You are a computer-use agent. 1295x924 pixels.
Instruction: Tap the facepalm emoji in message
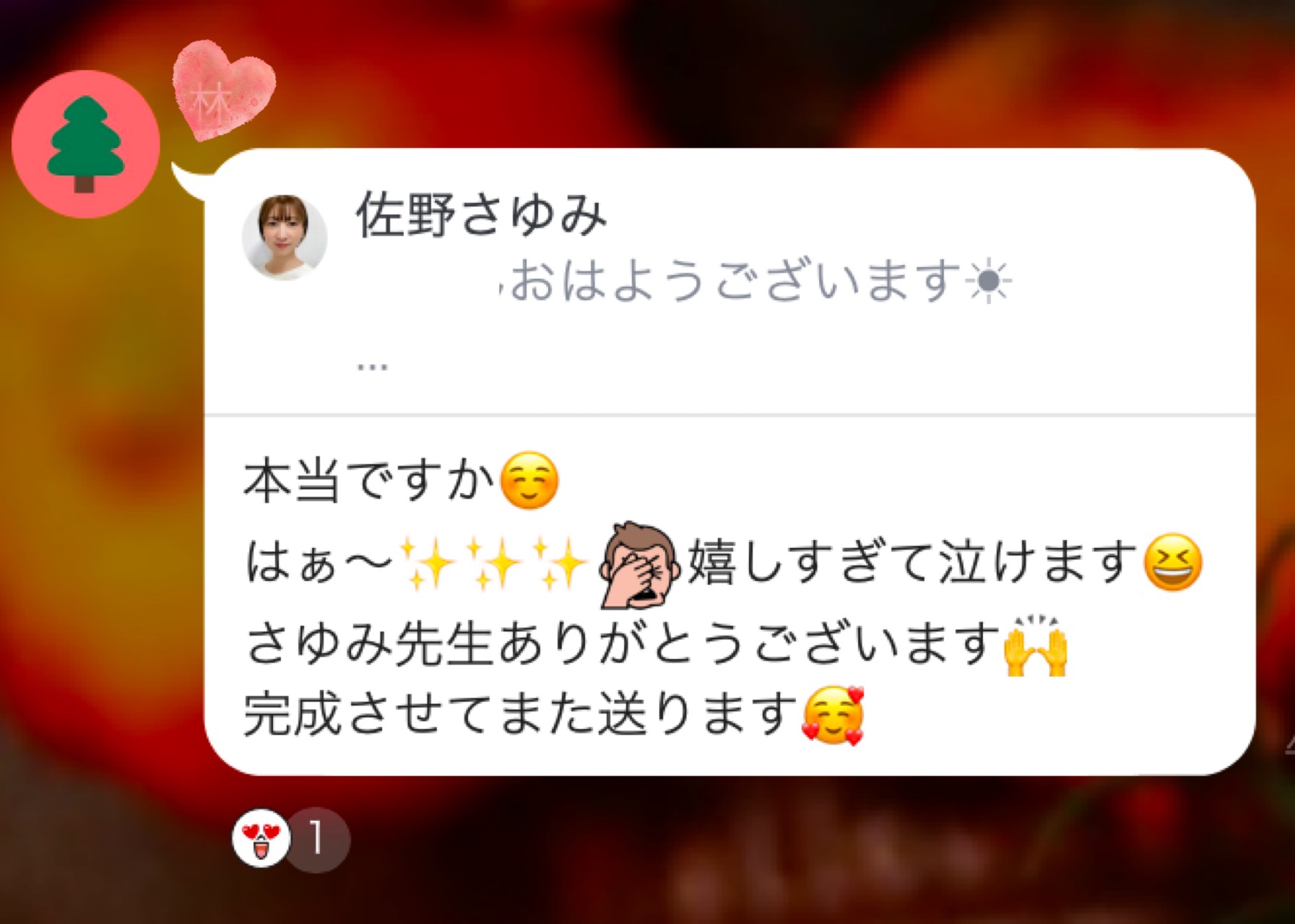pyautogui.click(x=639, y=563)
